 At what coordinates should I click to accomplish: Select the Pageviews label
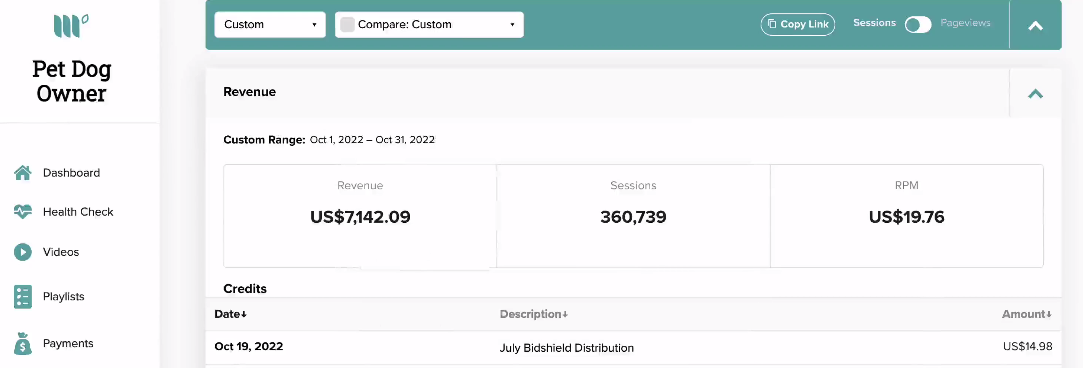click(965, 23)
